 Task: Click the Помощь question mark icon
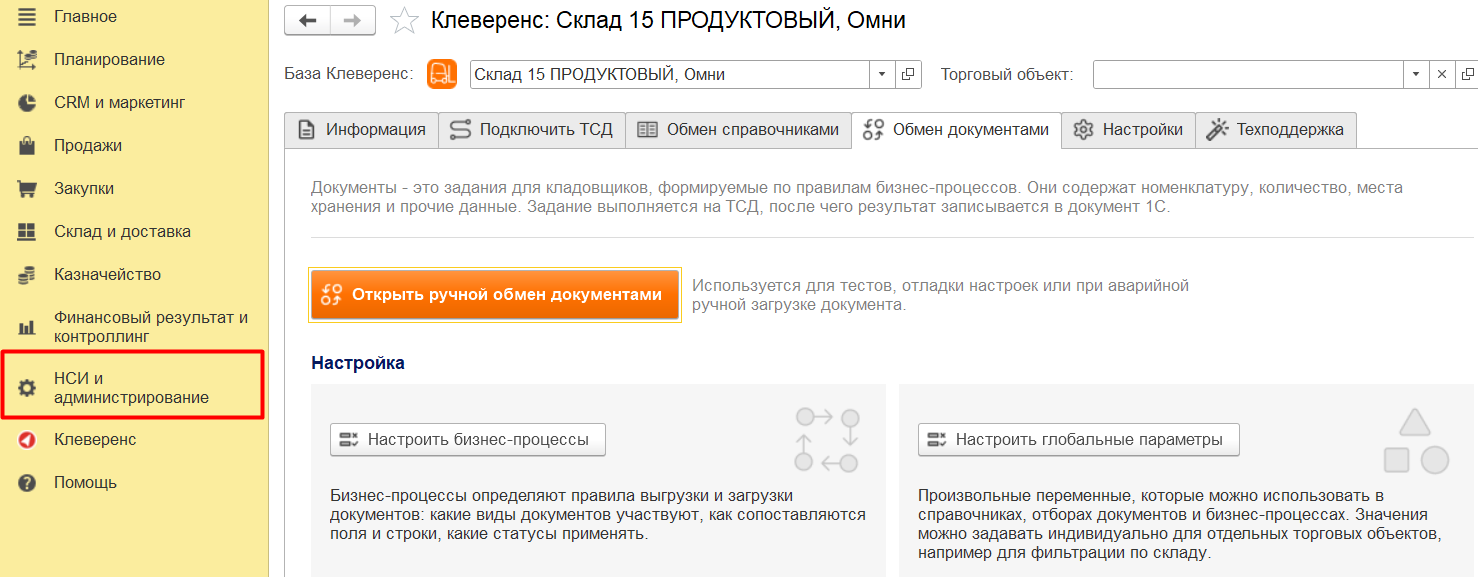[27, 482]
